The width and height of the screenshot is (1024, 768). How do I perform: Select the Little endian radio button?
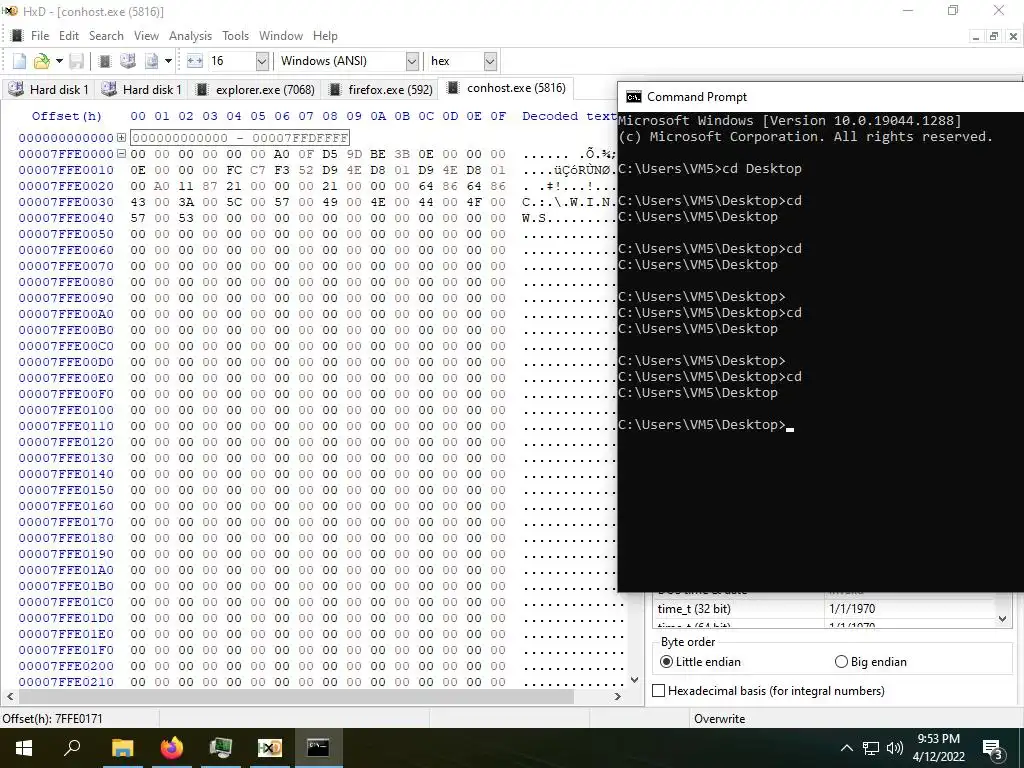(666, 662)
